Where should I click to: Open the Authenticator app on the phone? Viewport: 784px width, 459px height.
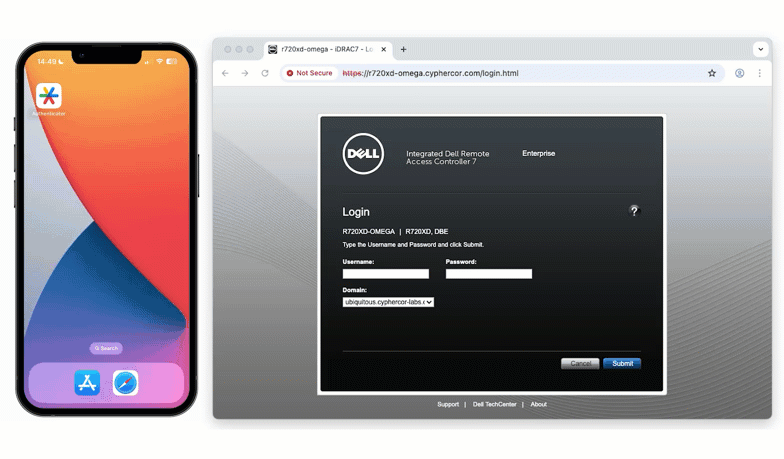49,96
